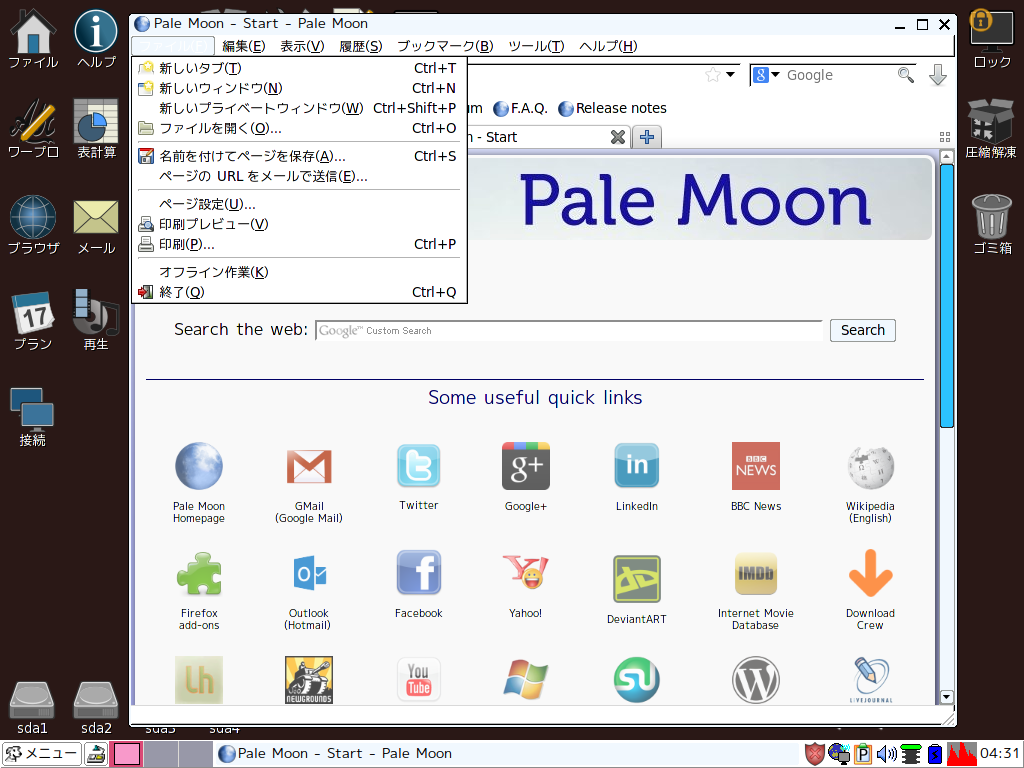Screen dimensions: 1024x768
Task: Open the BBC News quick link icon
Action: 756,466
